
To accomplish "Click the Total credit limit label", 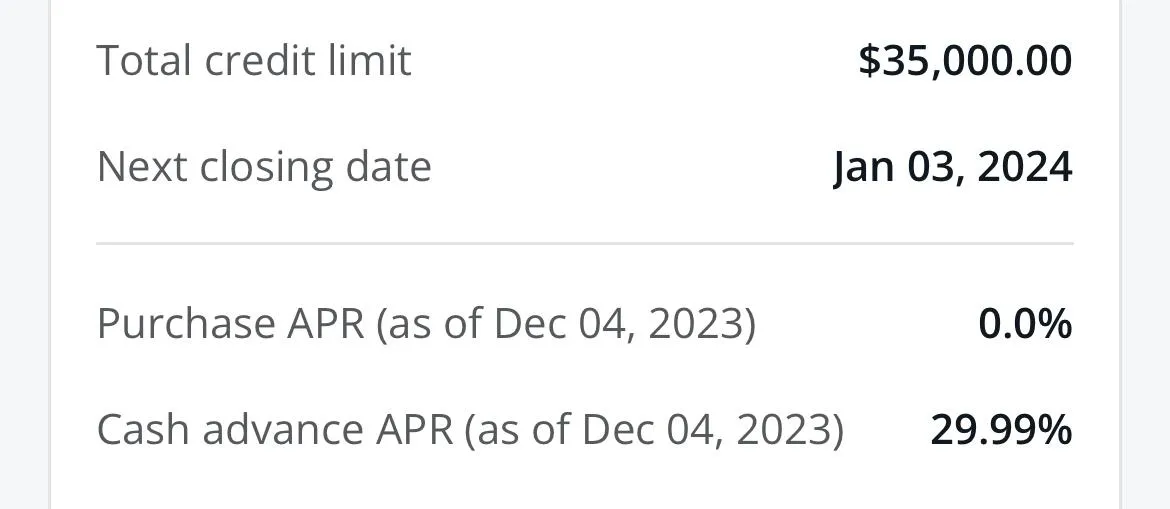I will click(x=253, y=61).
